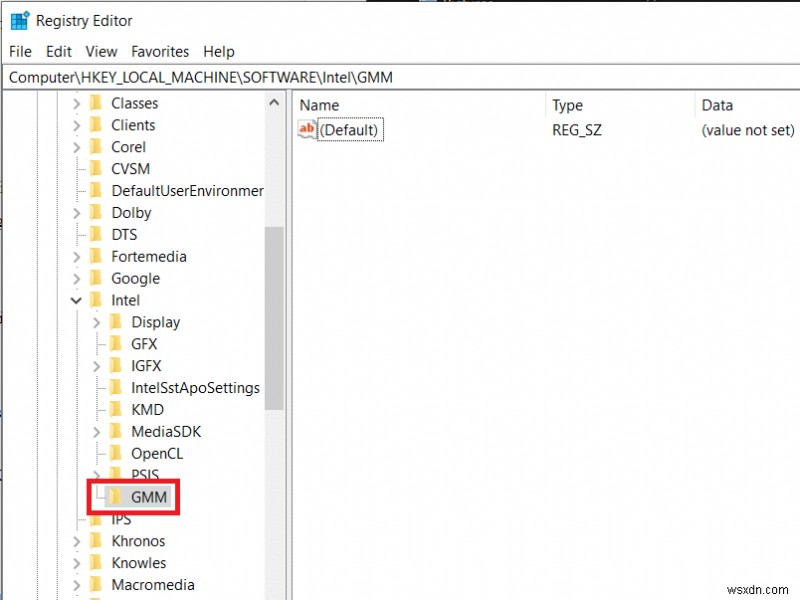Open the Help menu

click(x=219, y=52)
